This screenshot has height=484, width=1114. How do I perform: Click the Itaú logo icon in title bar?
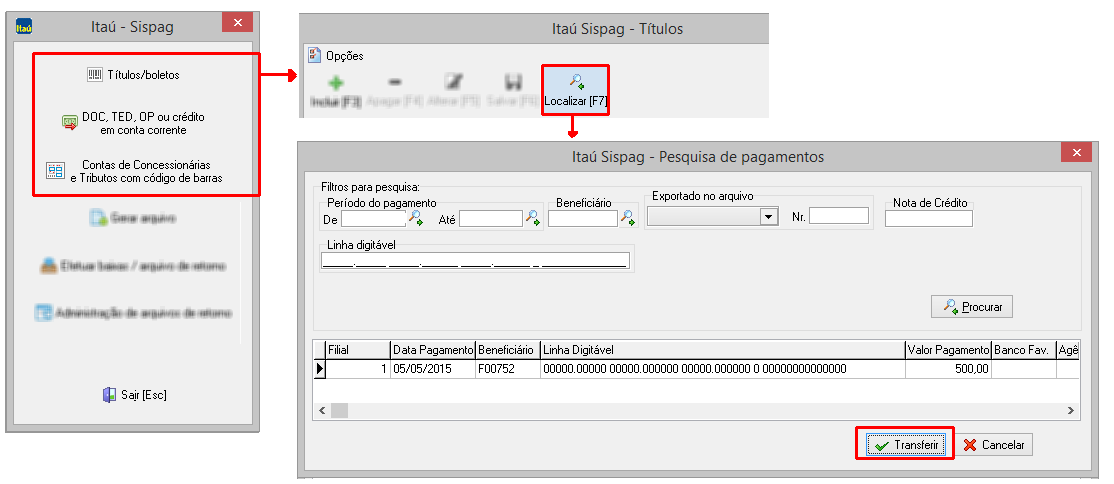pos(26,26)
